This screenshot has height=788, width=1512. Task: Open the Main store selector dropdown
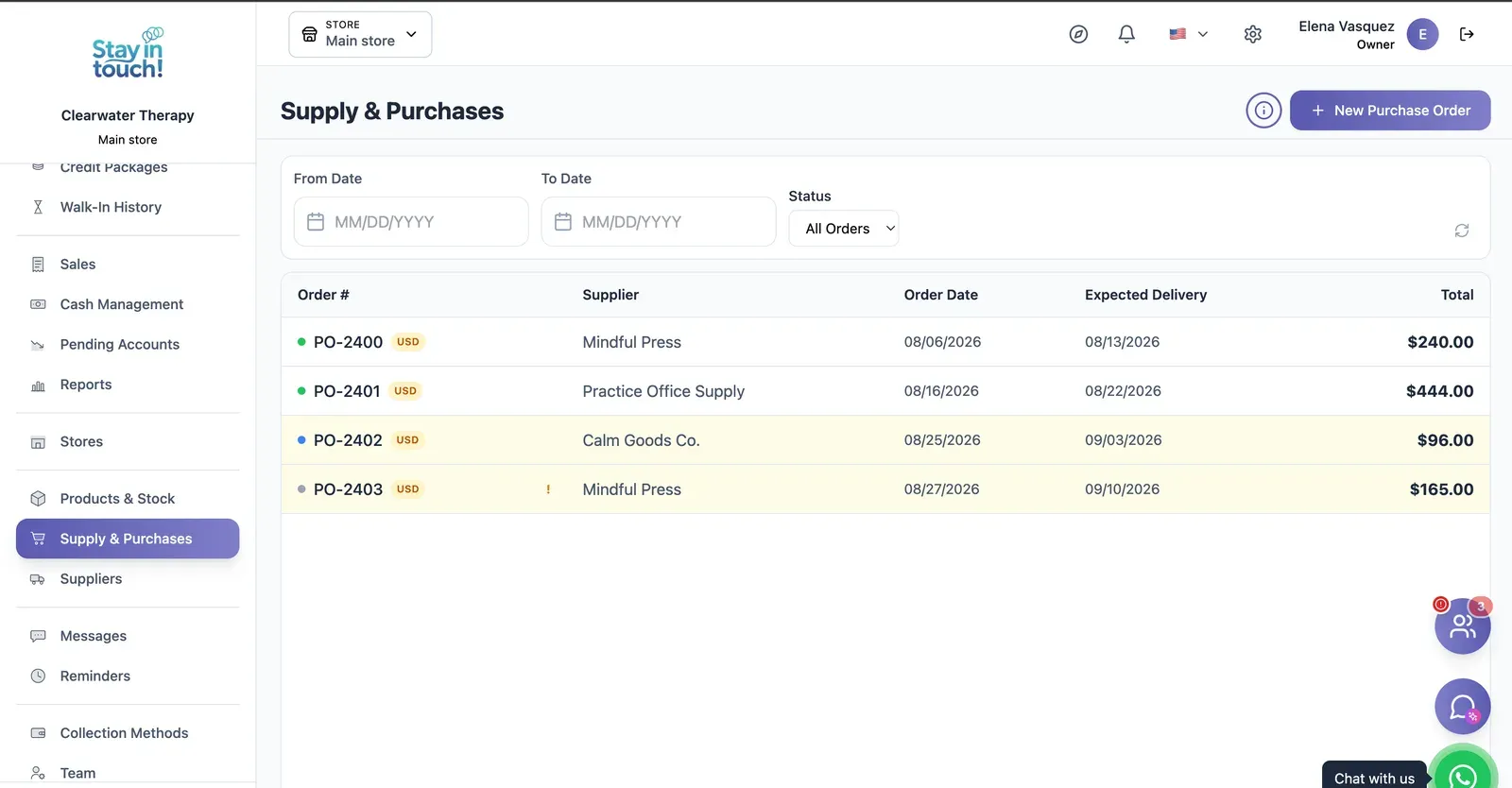pyautogui.click(x=360, y=34)
